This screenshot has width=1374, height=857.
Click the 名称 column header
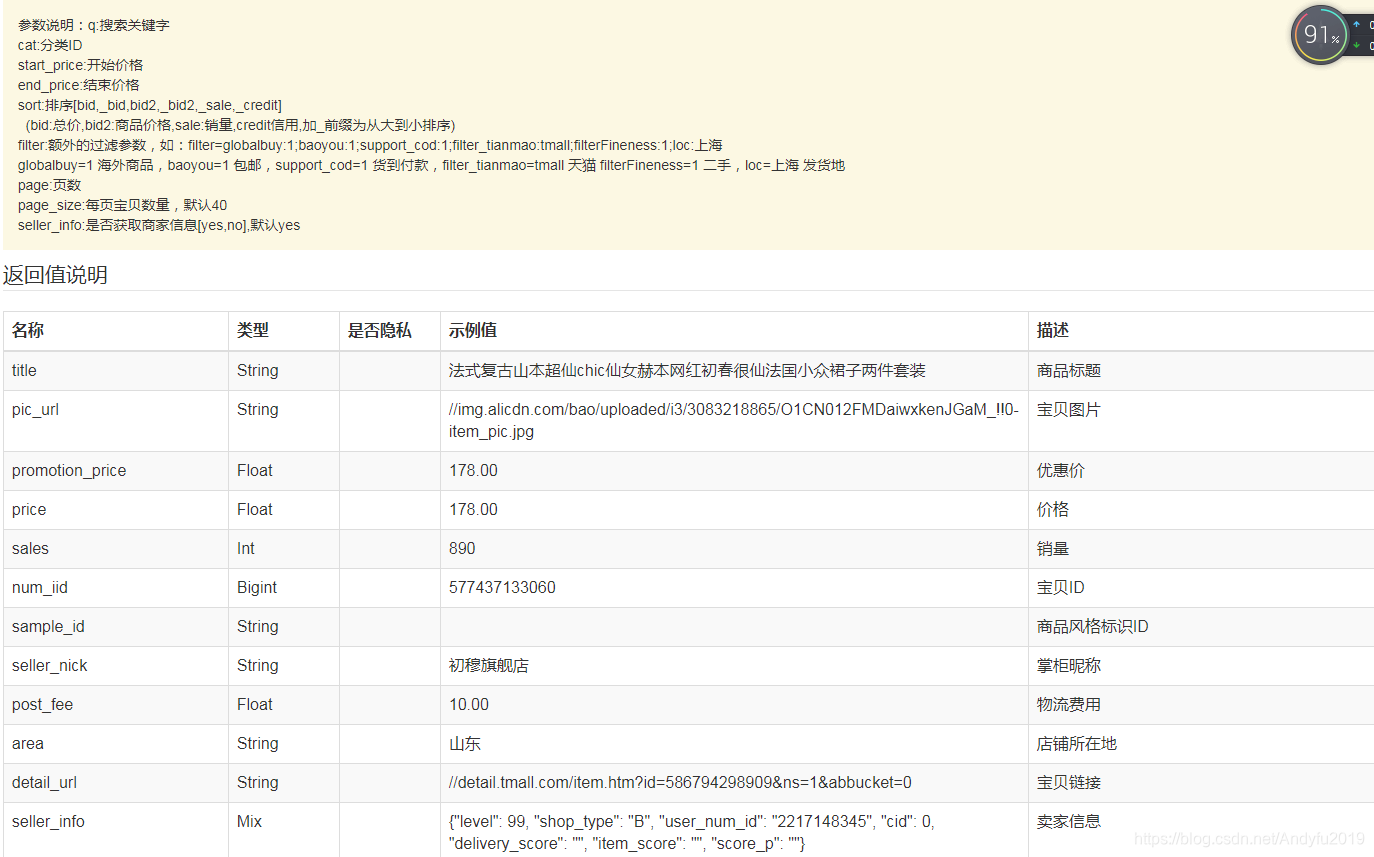(28, 330)
